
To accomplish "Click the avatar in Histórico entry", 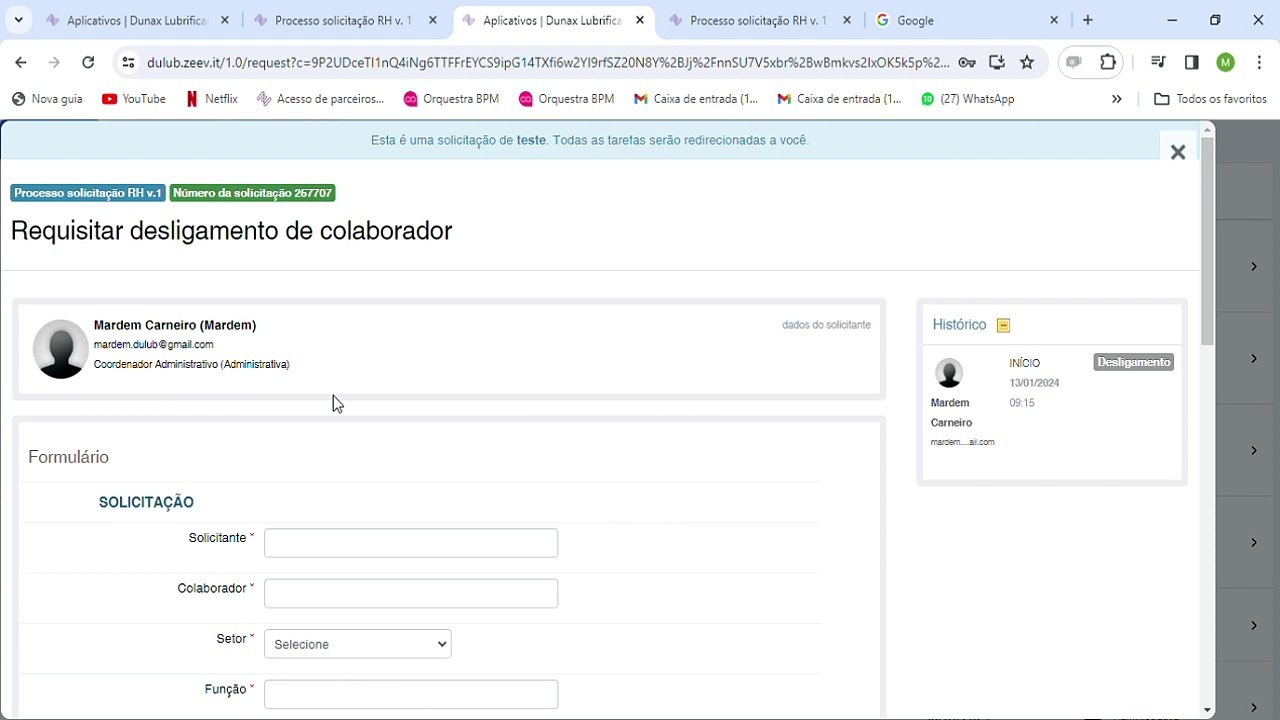I will [x=949, y=373].
